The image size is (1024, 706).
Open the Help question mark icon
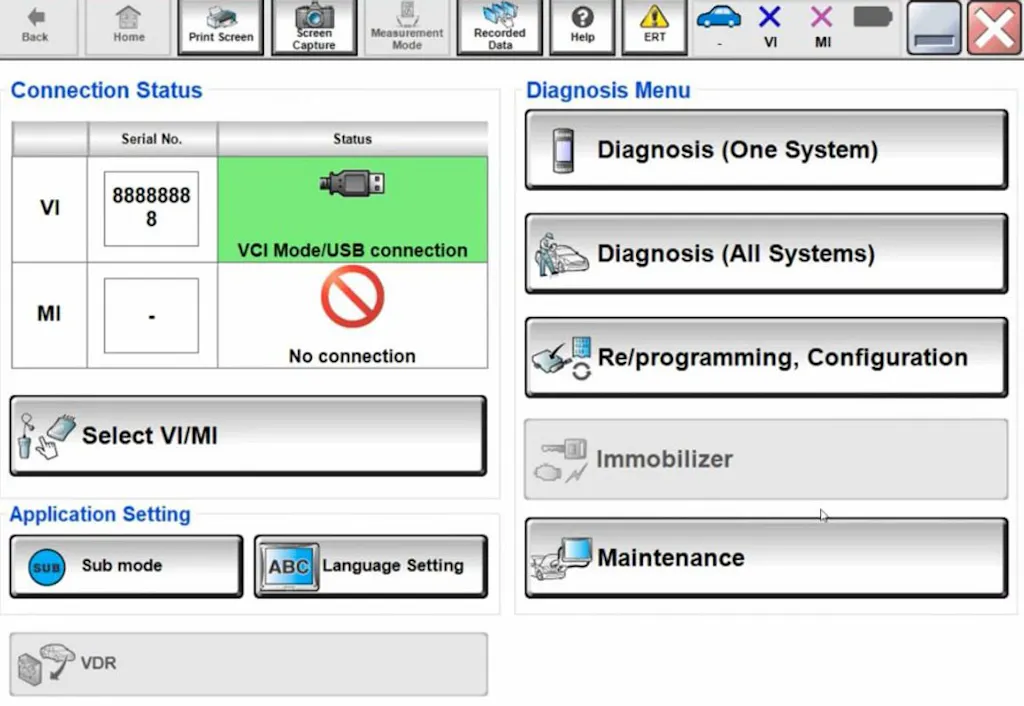click(x=582, y=27)
